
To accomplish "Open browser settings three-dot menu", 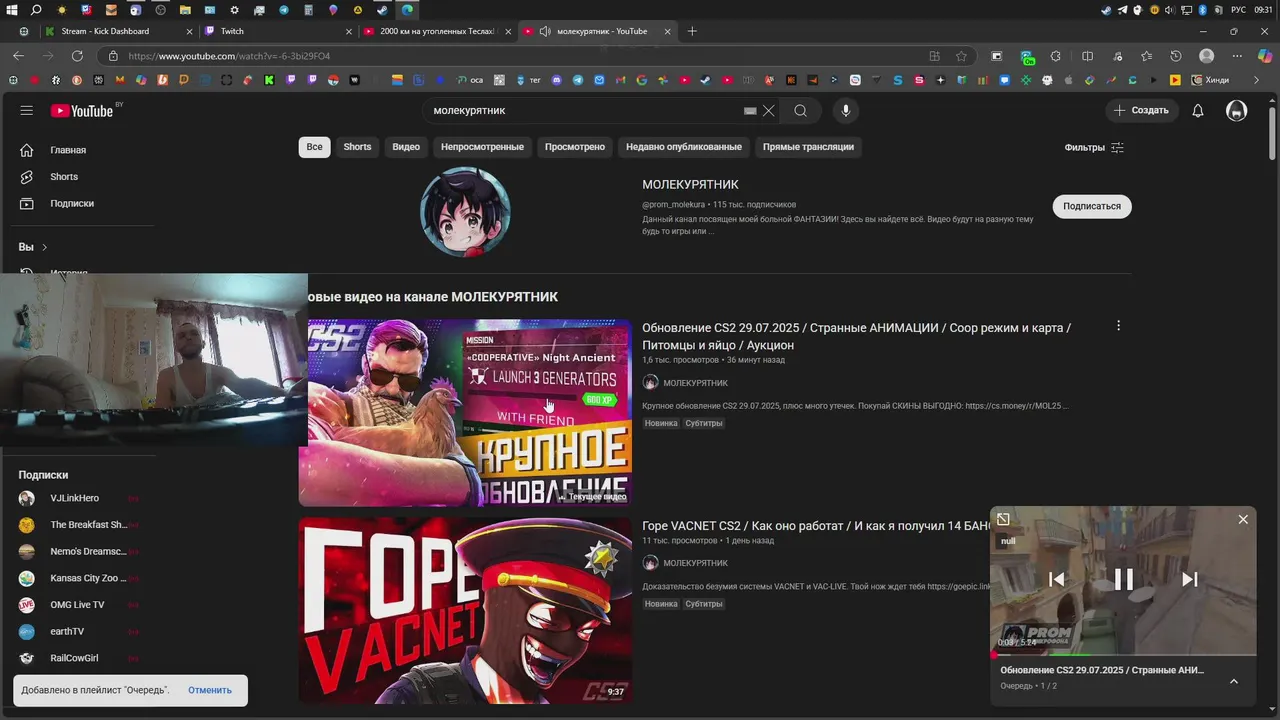I will [x=1236, y=56].
